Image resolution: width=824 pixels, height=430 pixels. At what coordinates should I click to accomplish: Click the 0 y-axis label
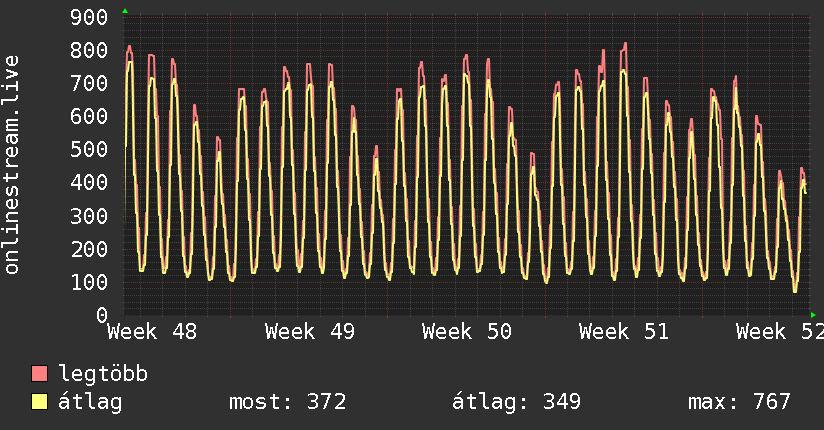102,315
